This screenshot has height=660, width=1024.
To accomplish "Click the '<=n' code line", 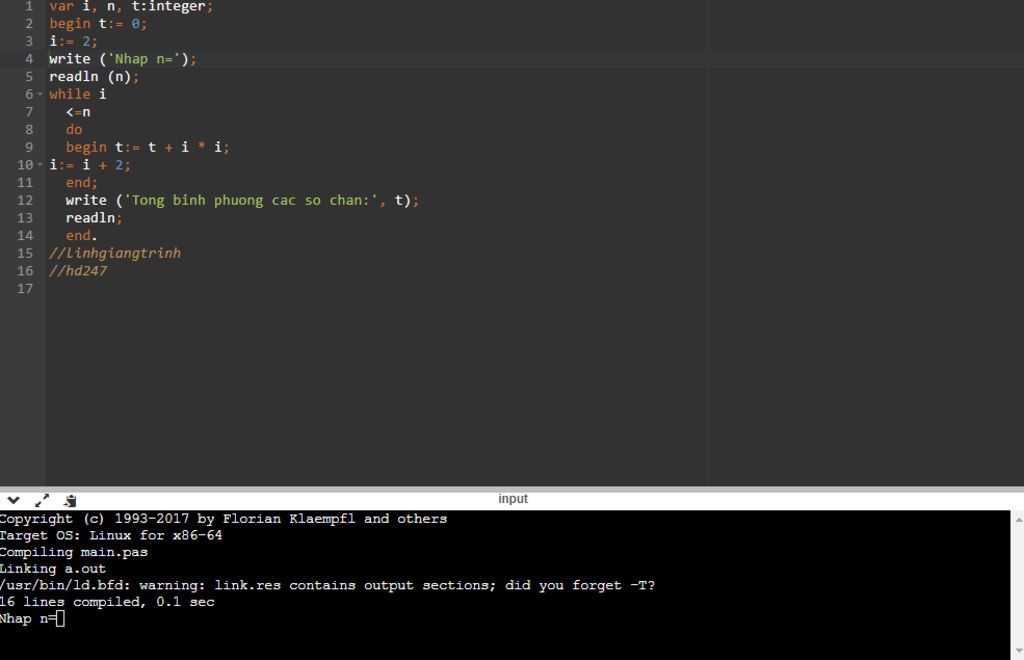I will 78,112.
